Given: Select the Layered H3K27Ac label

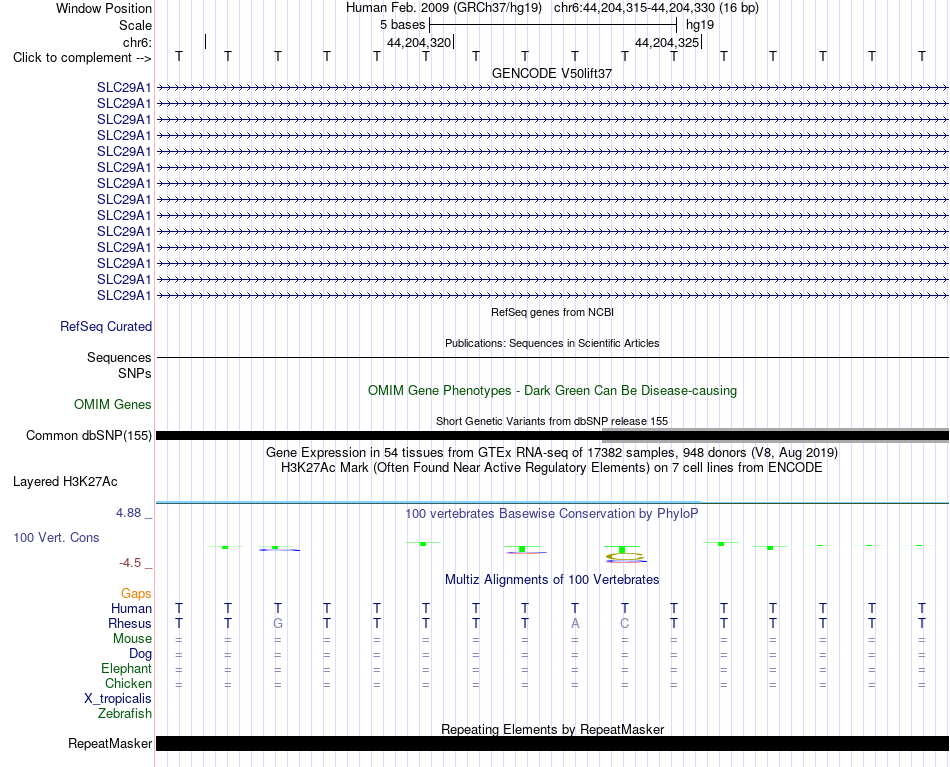Looking at the screenshot, I should [x=65, y=482].
